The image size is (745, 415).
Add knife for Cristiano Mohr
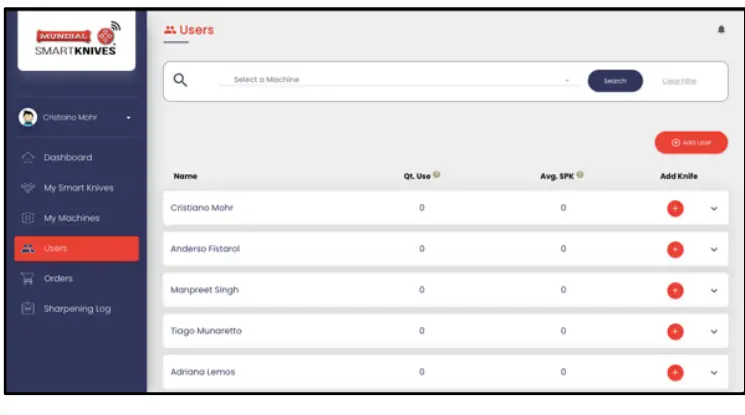click(x=675, y=208)
